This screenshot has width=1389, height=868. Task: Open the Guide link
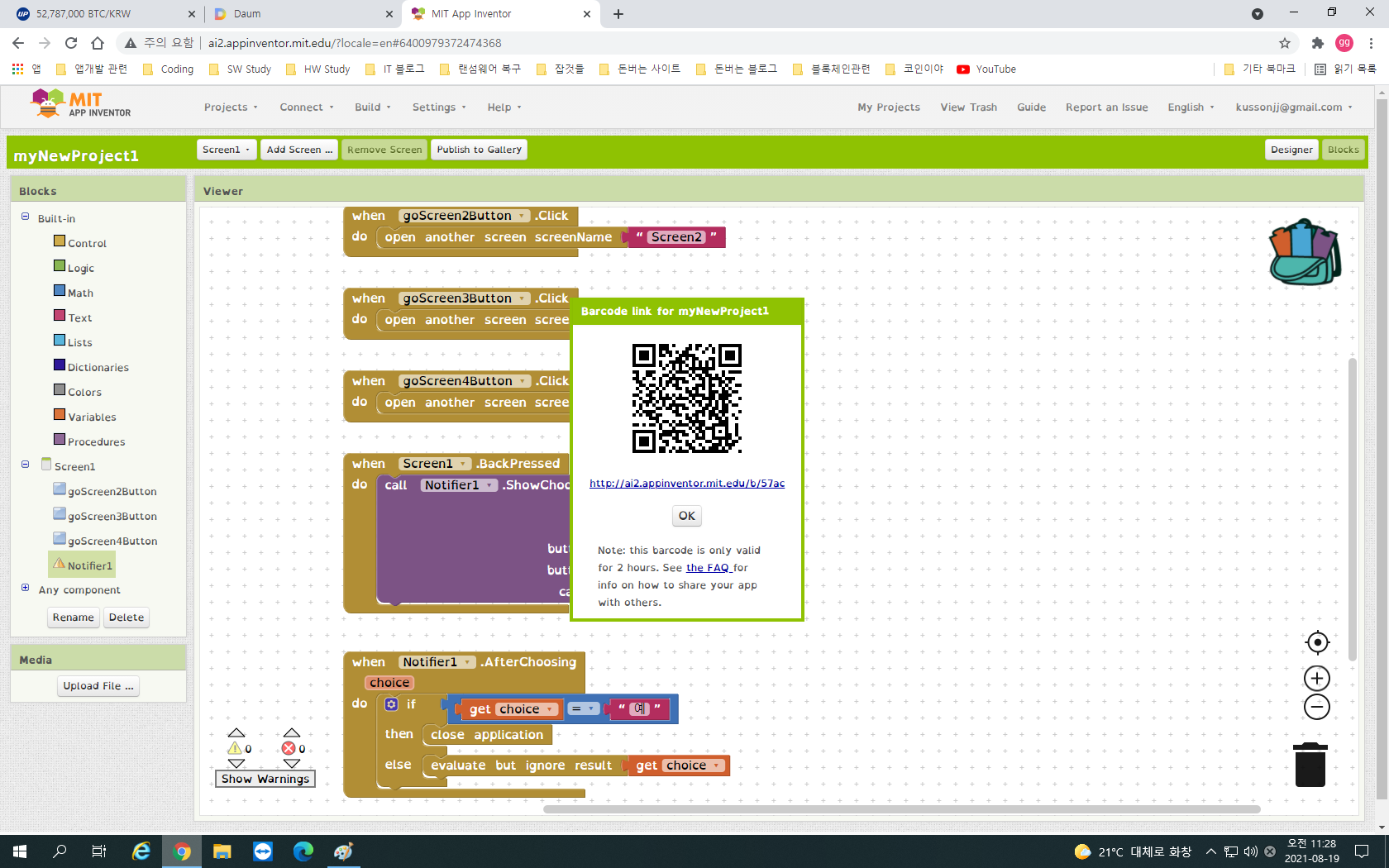click(1031, 107)
